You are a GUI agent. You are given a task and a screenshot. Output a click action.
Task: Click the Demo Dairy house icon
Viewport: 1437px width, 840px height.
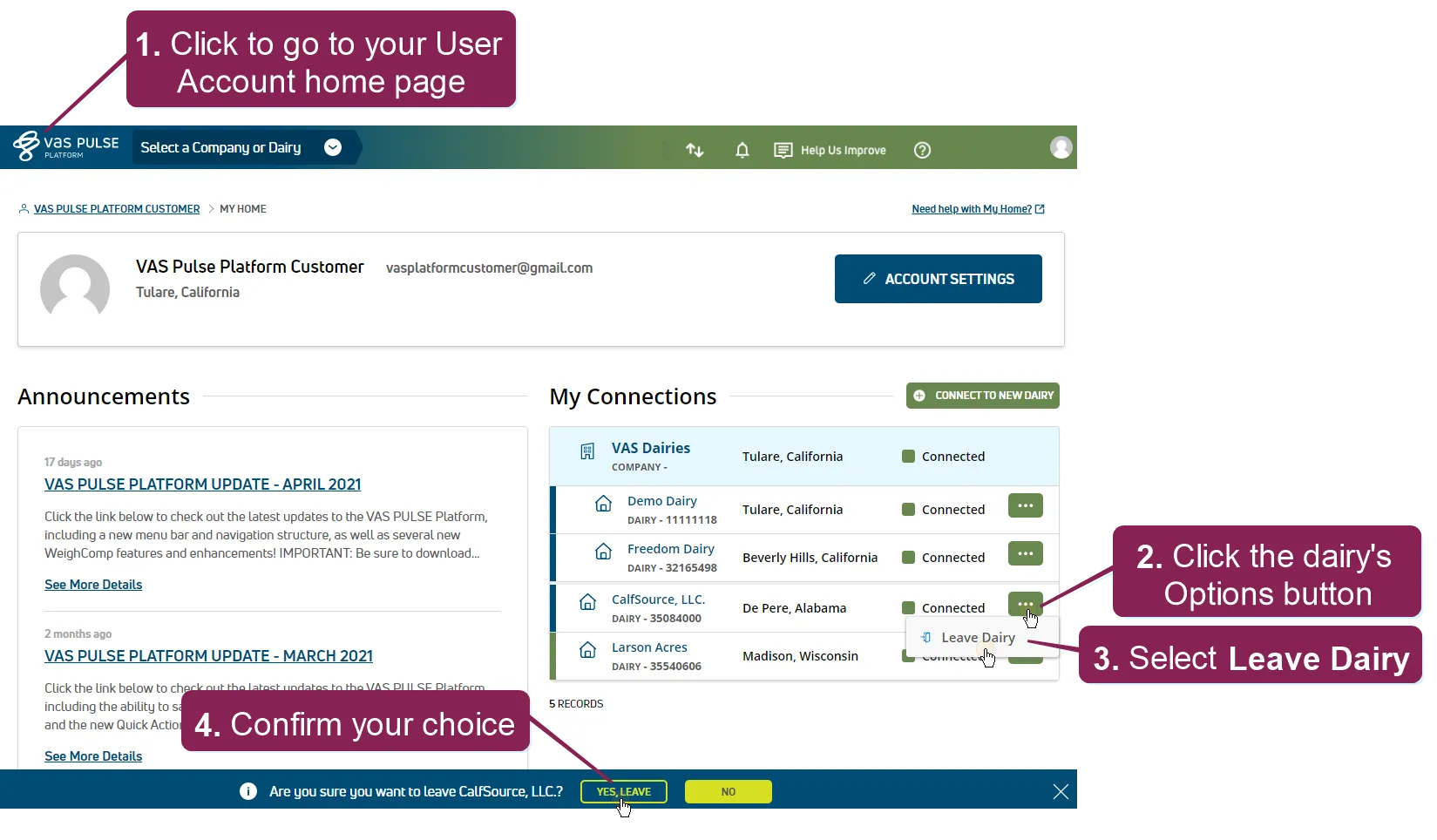[603, 504]
